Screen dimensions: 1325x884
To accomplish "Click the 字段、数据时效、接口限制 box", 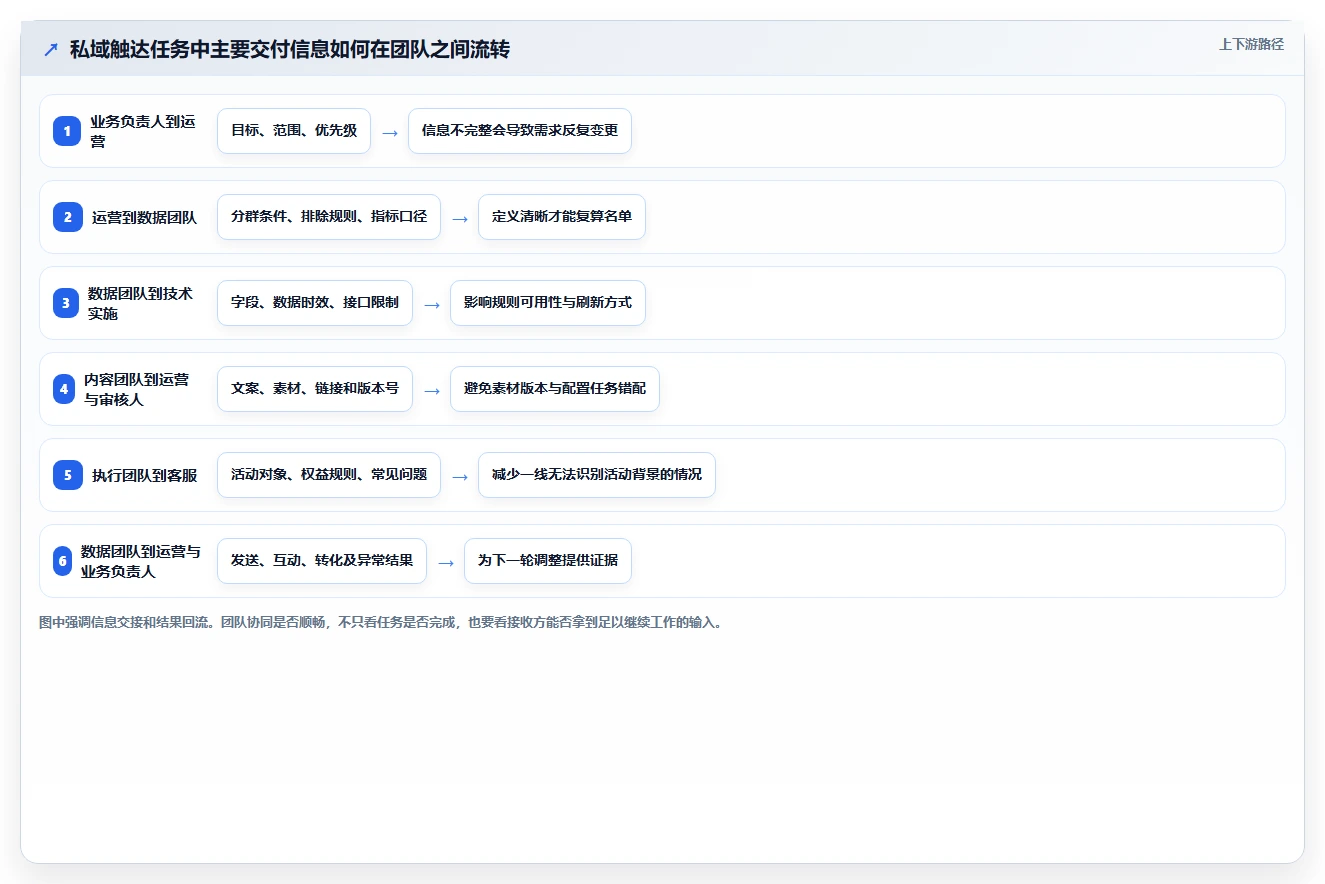I will (x=315, y=303).
